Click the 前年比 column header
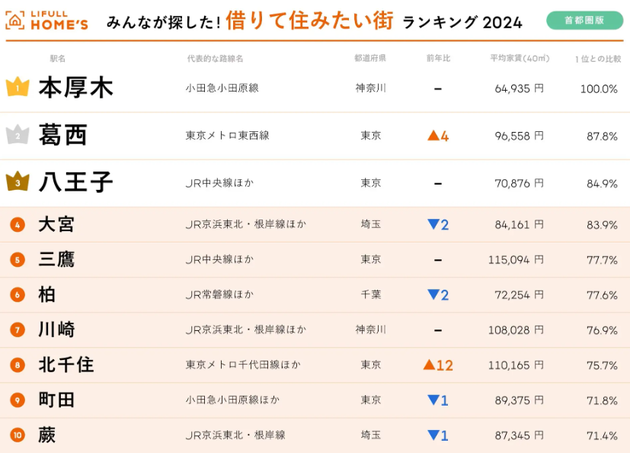This screenshot has width=630, height=453. pos(438,58)
